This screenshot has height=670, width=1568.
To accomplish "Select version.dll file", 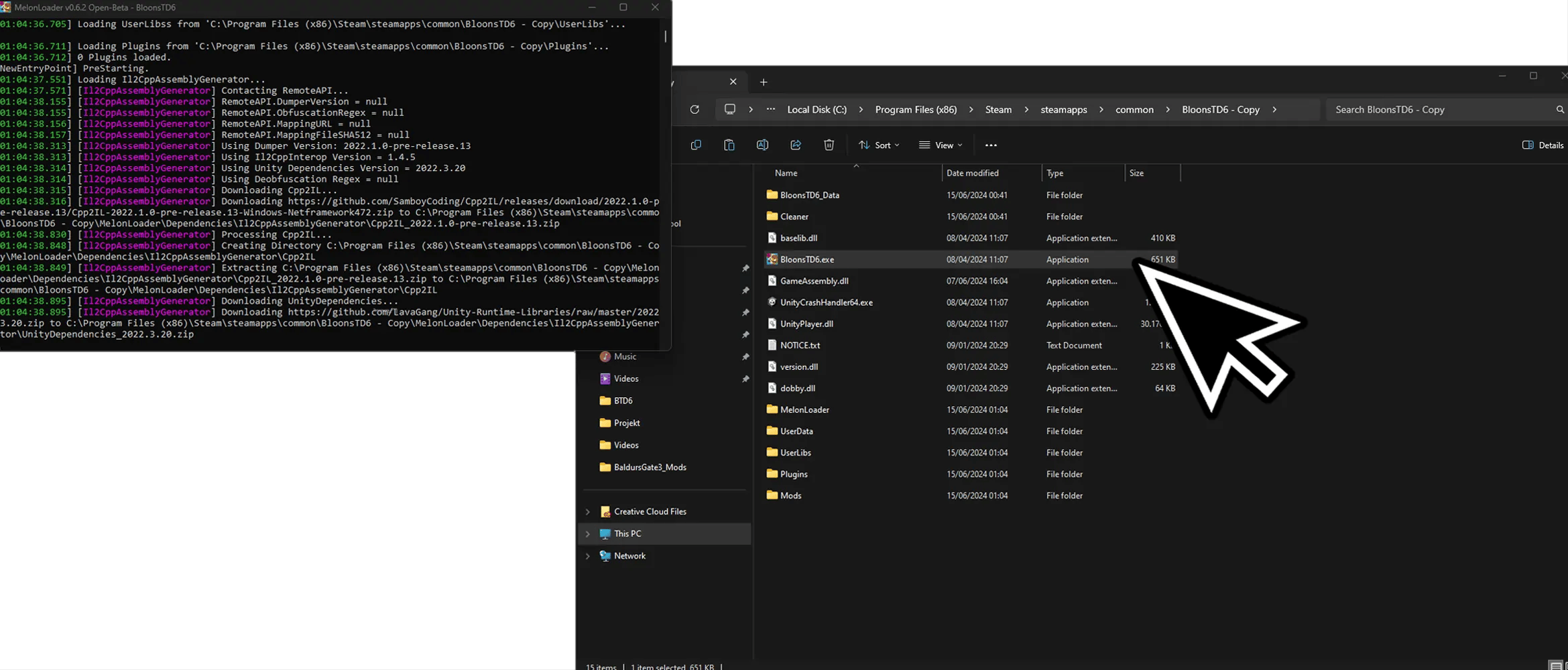I will pos(798,366).
